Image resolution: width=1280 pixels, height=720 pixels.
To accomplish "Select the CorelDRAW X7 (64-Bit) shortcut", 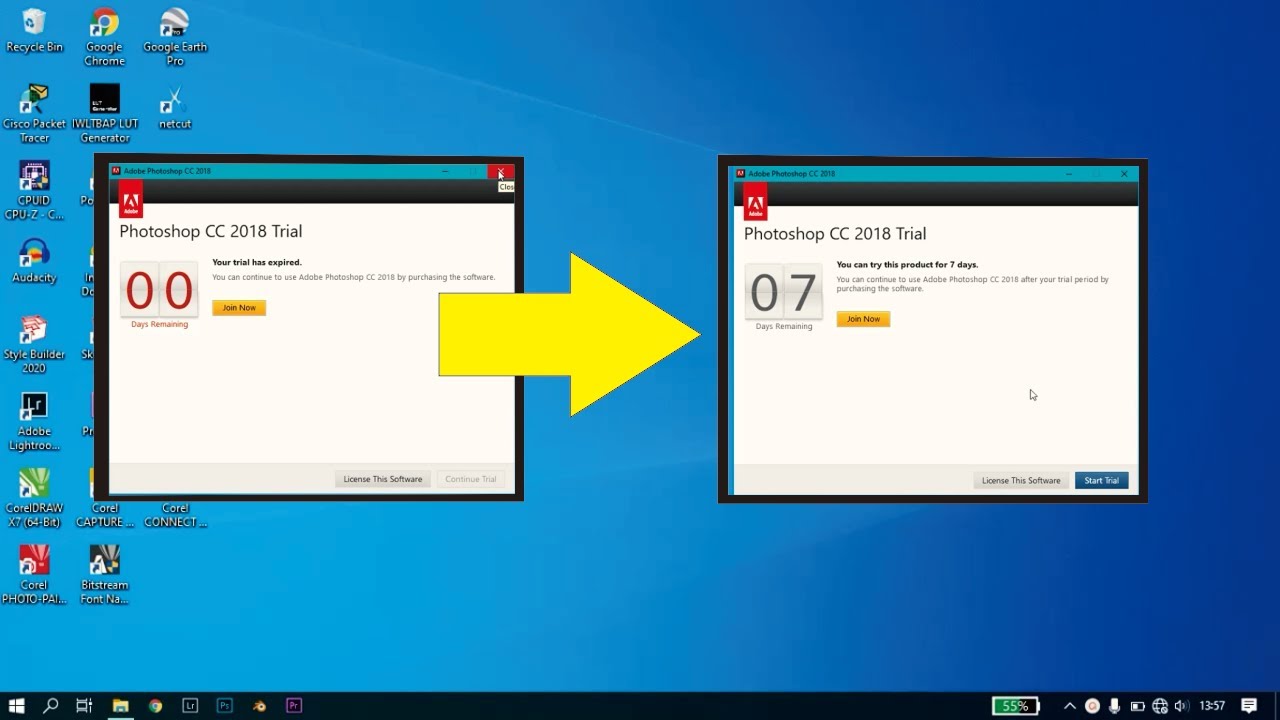I will click(34, 499).
